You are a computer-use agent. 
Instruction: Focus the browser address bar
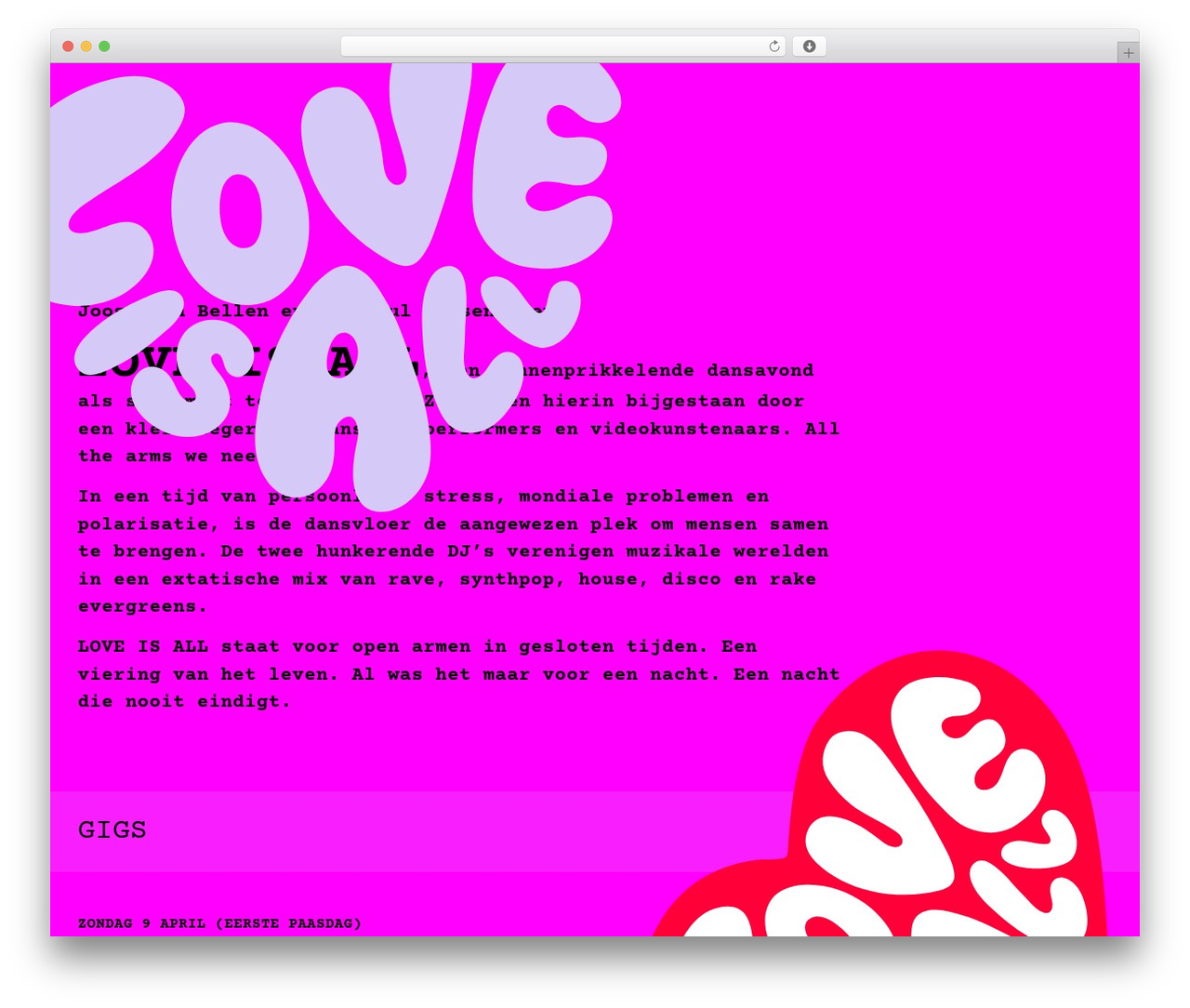[562, 46]
